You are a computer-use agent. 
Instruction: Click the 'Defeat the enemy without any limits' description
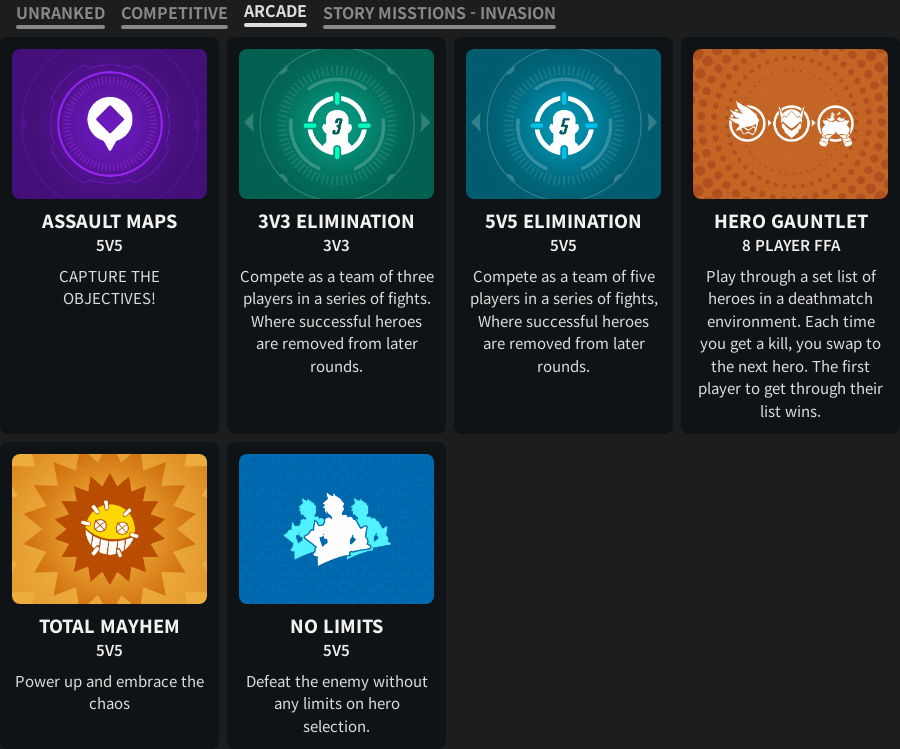pyautogui.click(x=337, y=704)
